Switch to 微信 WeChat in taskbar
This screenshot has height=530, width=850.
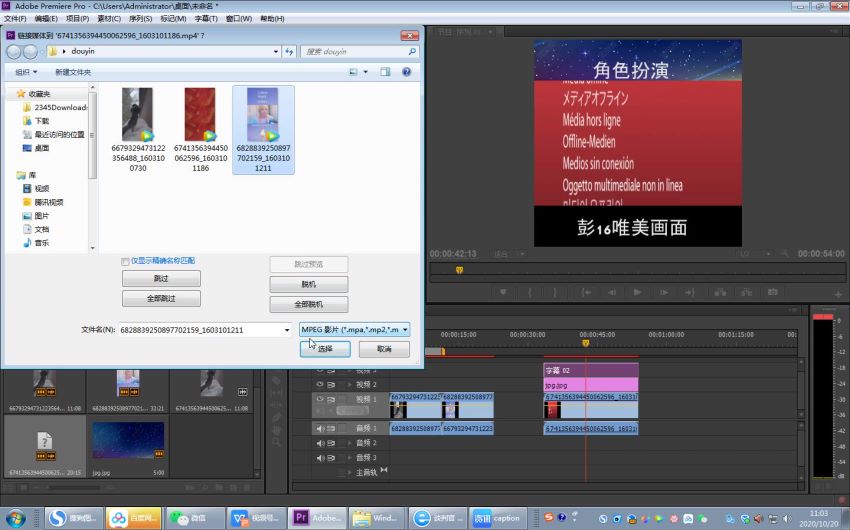click(x=194, y=518)
